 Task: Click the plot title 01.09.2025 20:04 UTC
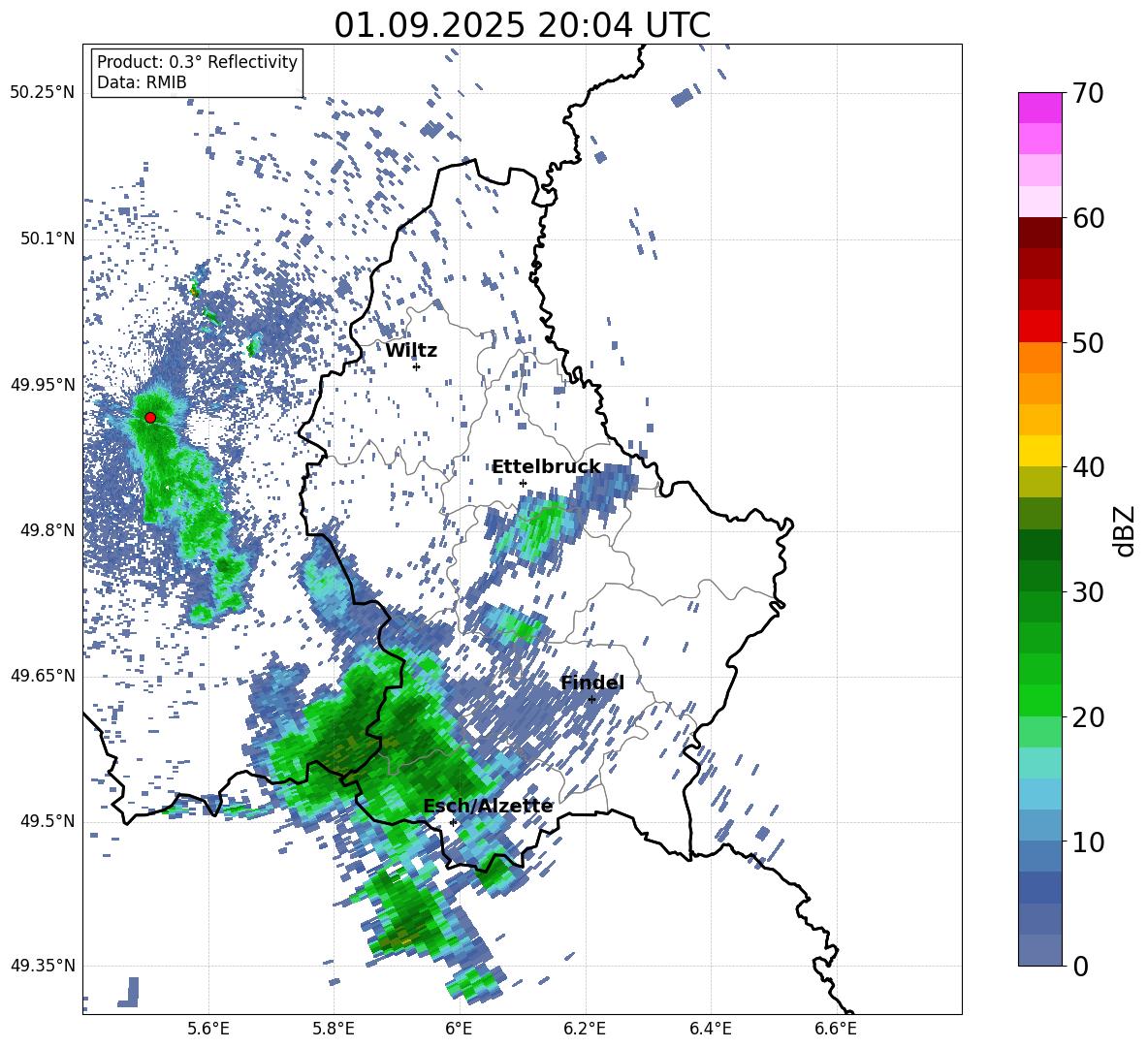click(522, 25)
